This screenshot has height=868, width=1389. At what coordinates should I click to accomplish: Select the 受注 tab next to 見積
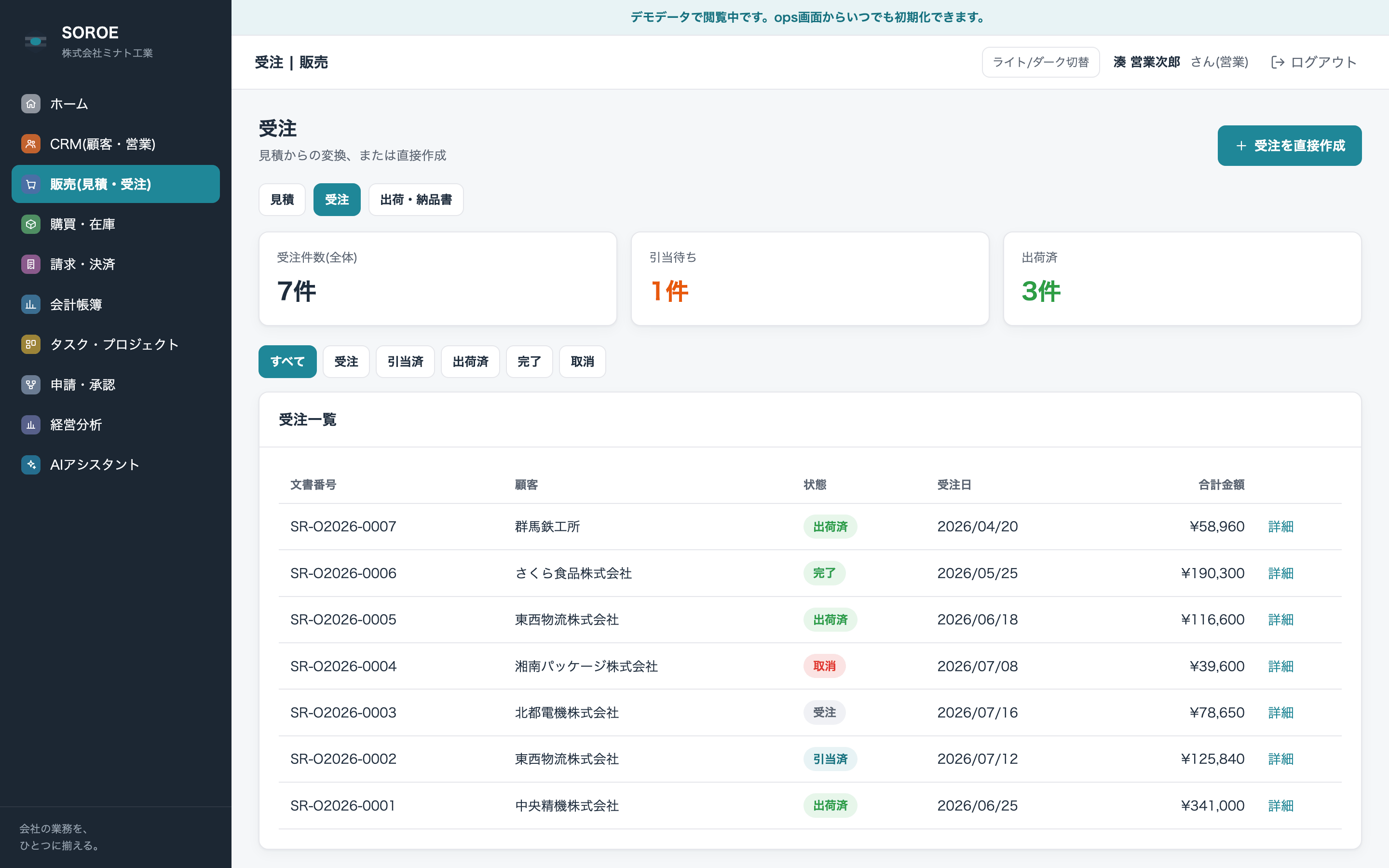coord(337,200)
